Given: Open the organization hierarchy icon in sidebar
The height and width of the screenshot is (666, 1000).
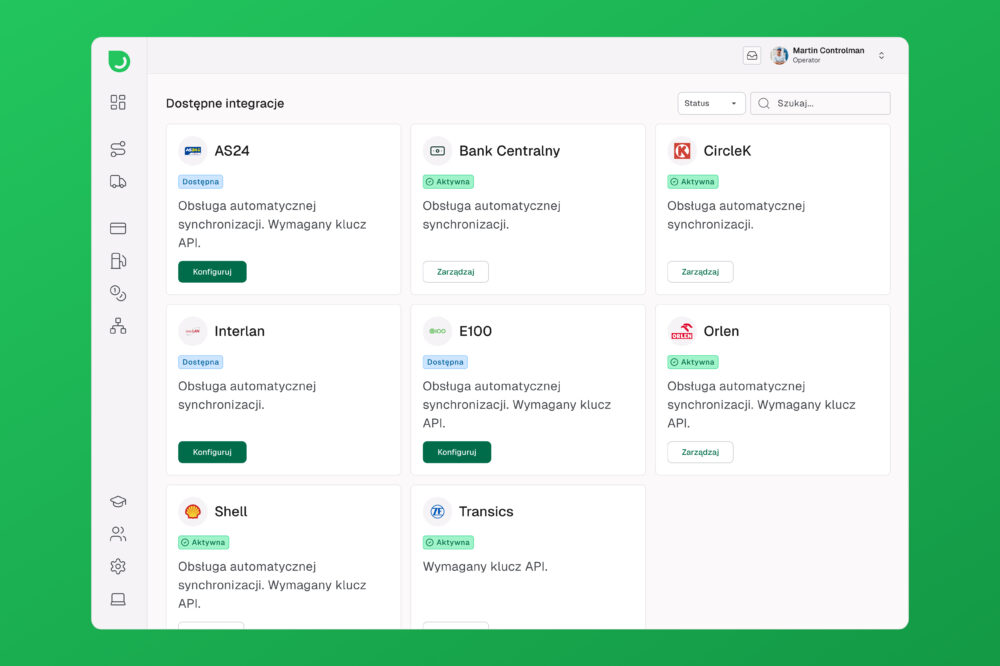Looking at the screenshot, I should click(118, 326).
